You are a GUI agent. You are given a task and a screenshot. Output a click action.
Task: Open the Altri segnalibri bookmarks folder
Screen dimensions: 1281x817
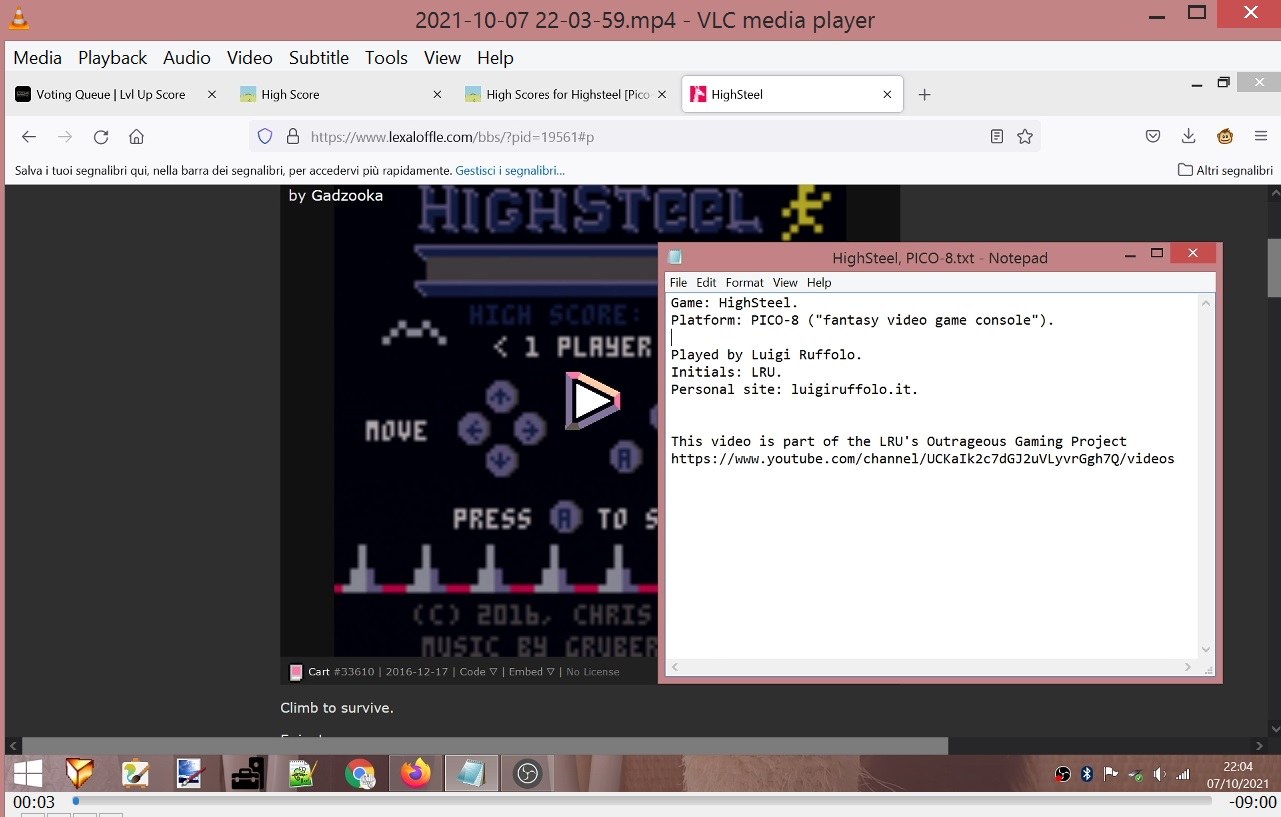pyautogui.click(x=1225, y=171)
